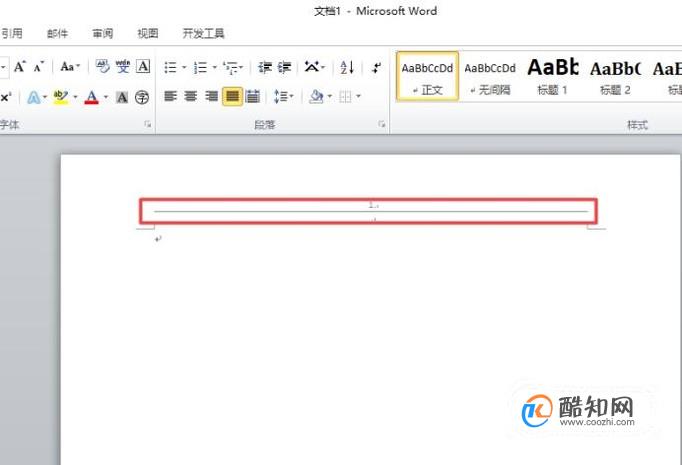682x465 pixels.
Task: Apply a bulleted list
Action: pos(170,67)
